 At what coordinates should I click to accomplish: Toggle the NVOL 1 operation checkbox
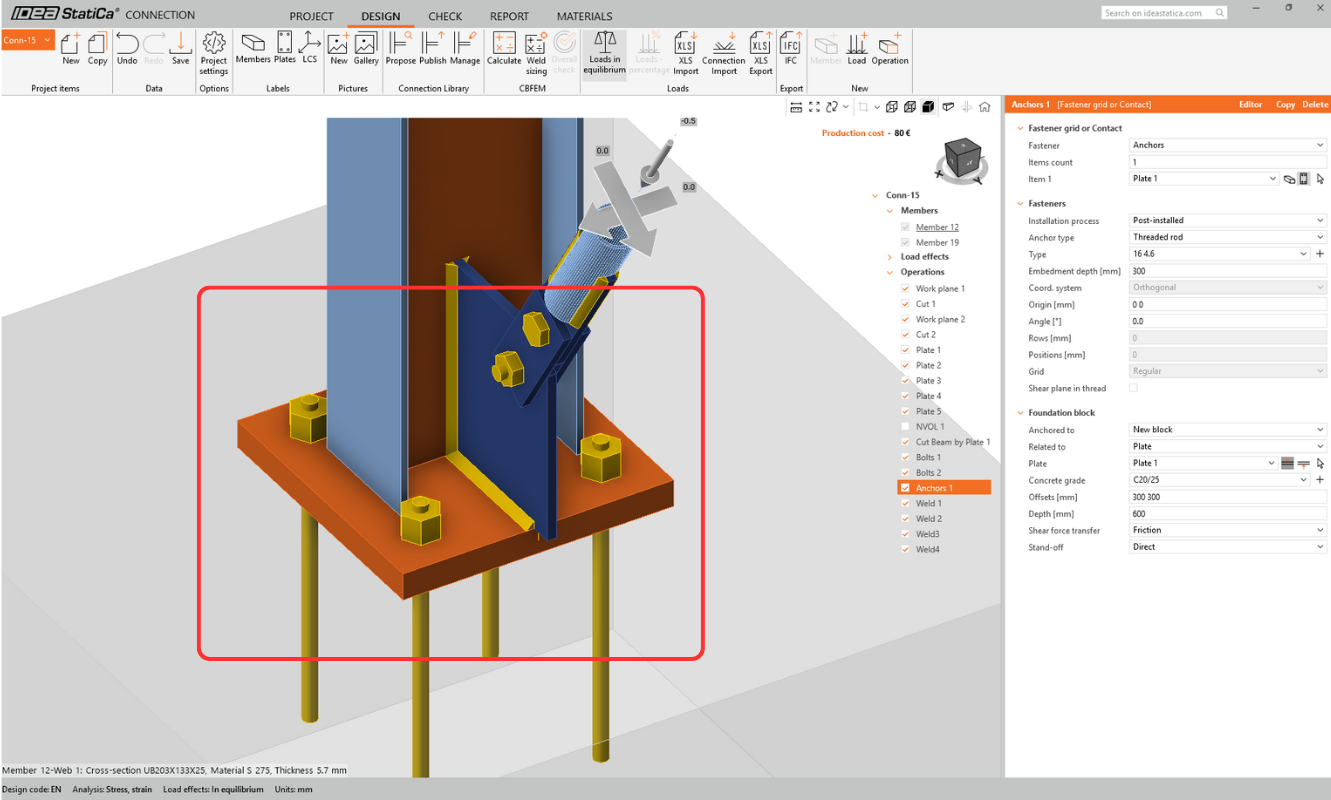[906, 427]
